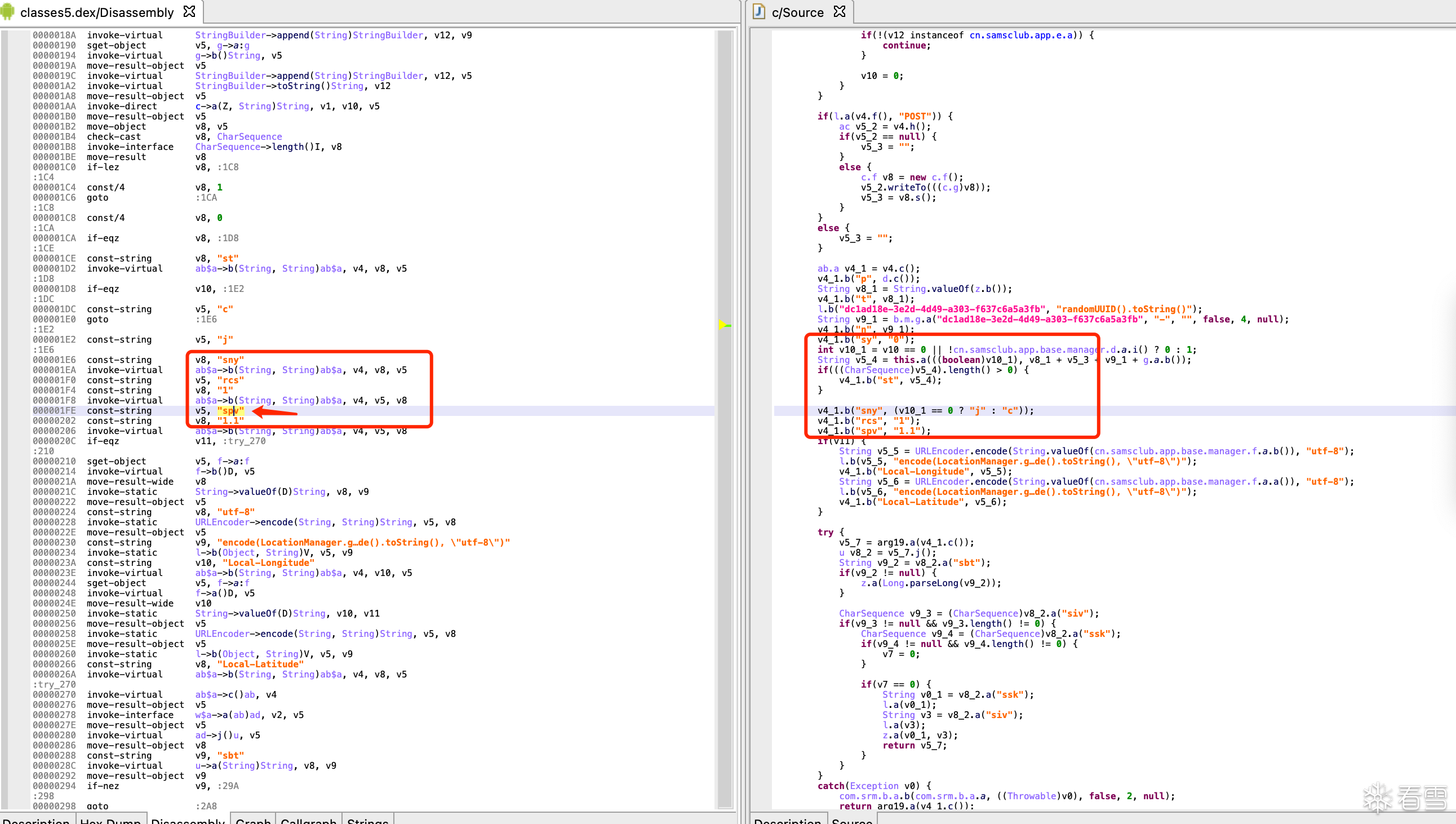Viewport: 1456px width, 824px height.
Task: Select the c/Source tab title
Action: click(797, 12)
